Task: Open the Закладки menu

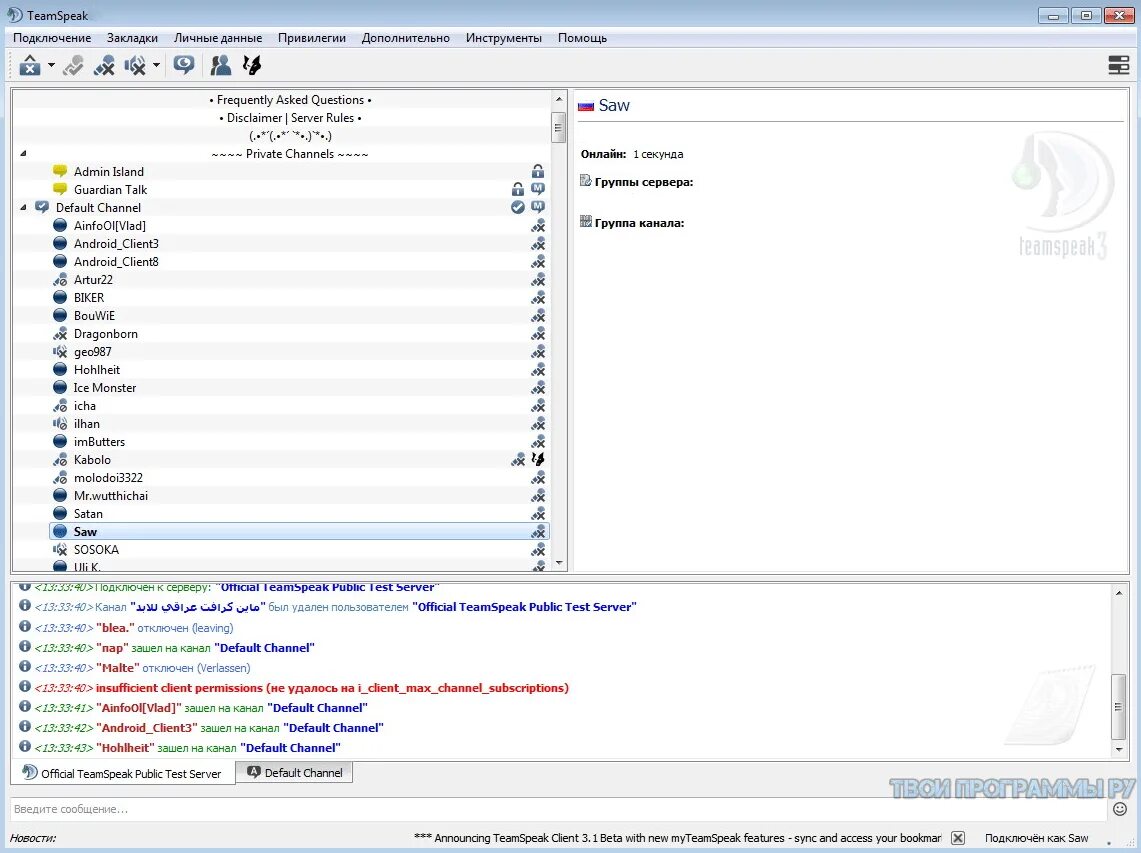Action: click(132, 38)
